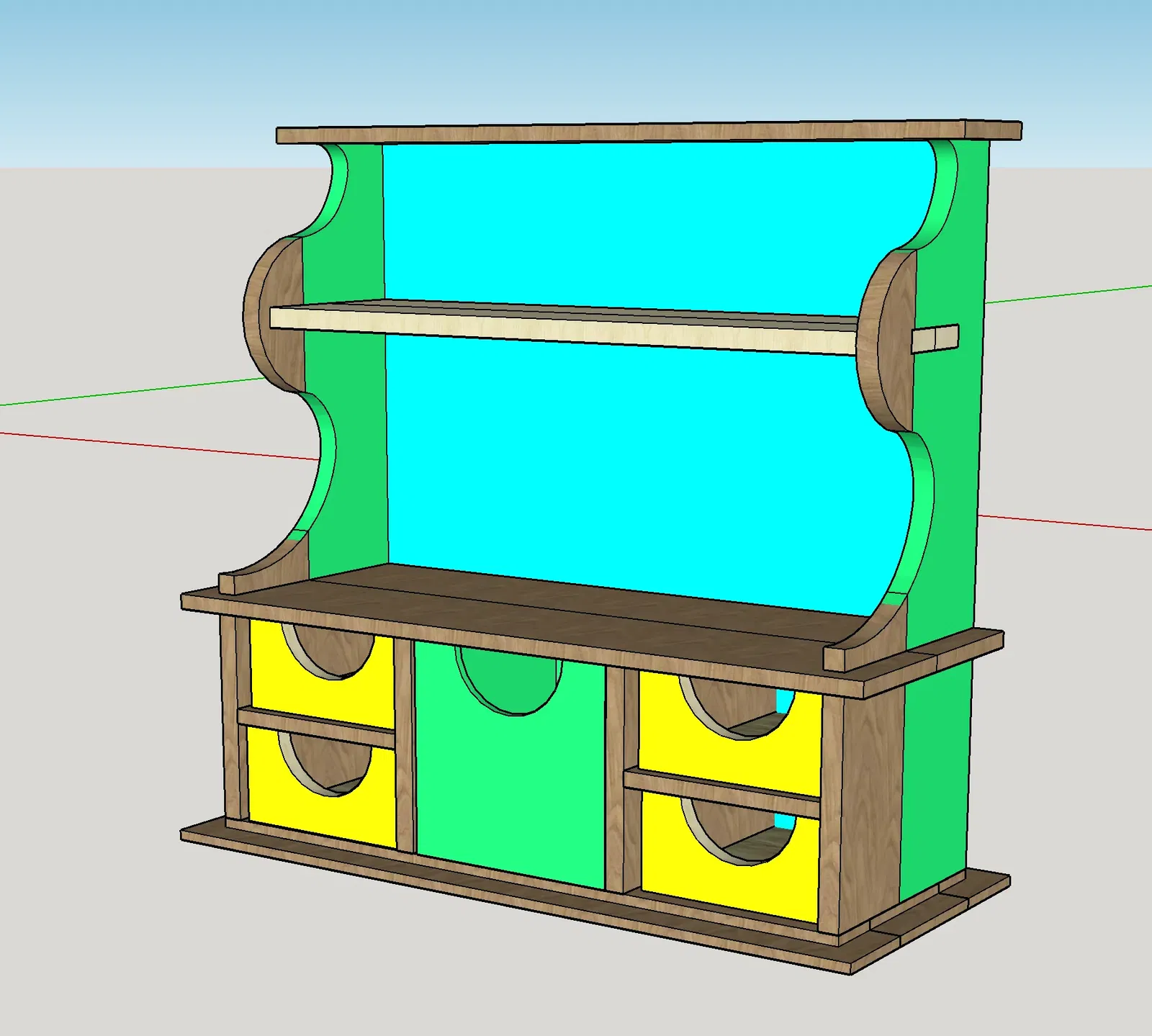Select the divider rail between left drawers

(x=315, y=726)
